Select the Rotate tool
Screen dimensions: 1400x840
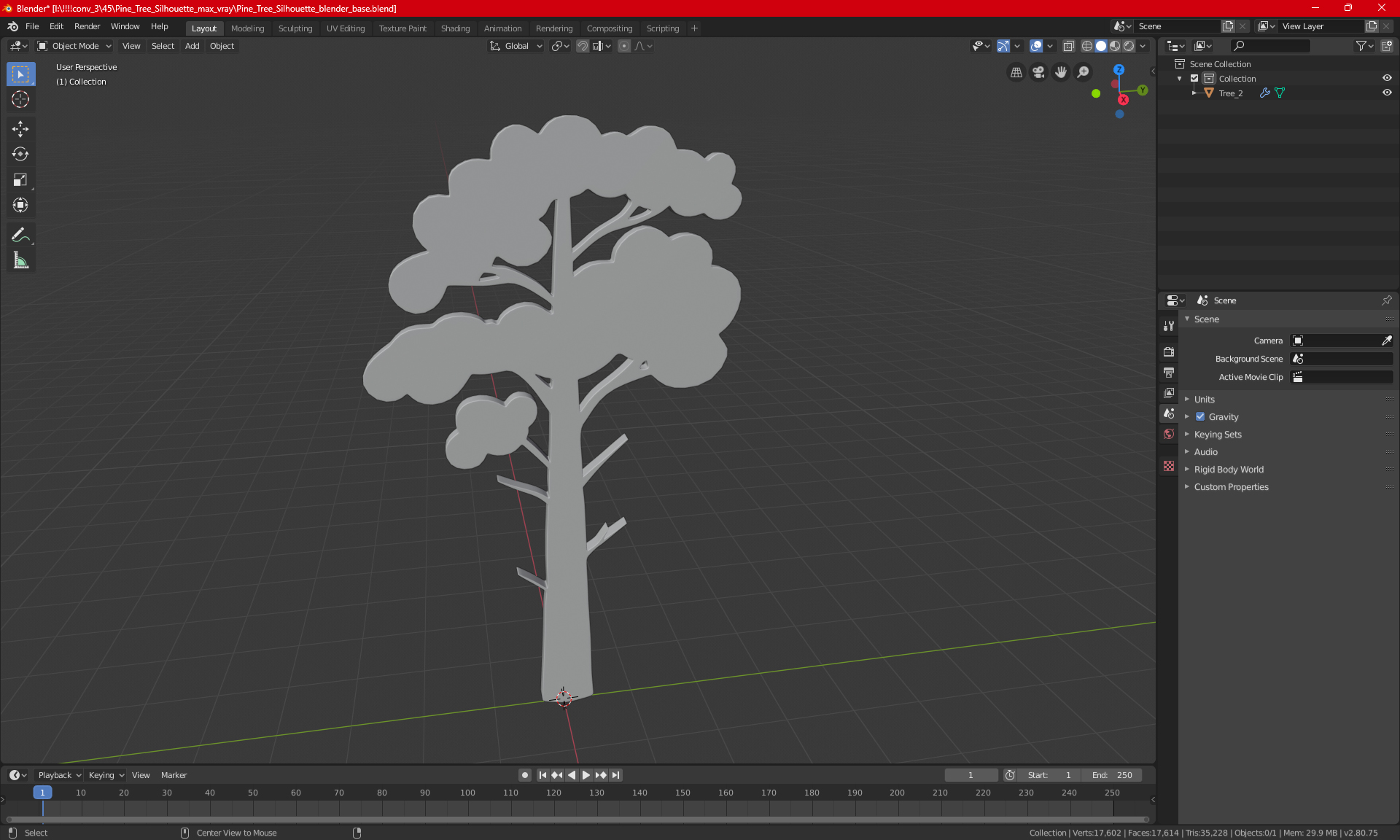click(20, 154)
